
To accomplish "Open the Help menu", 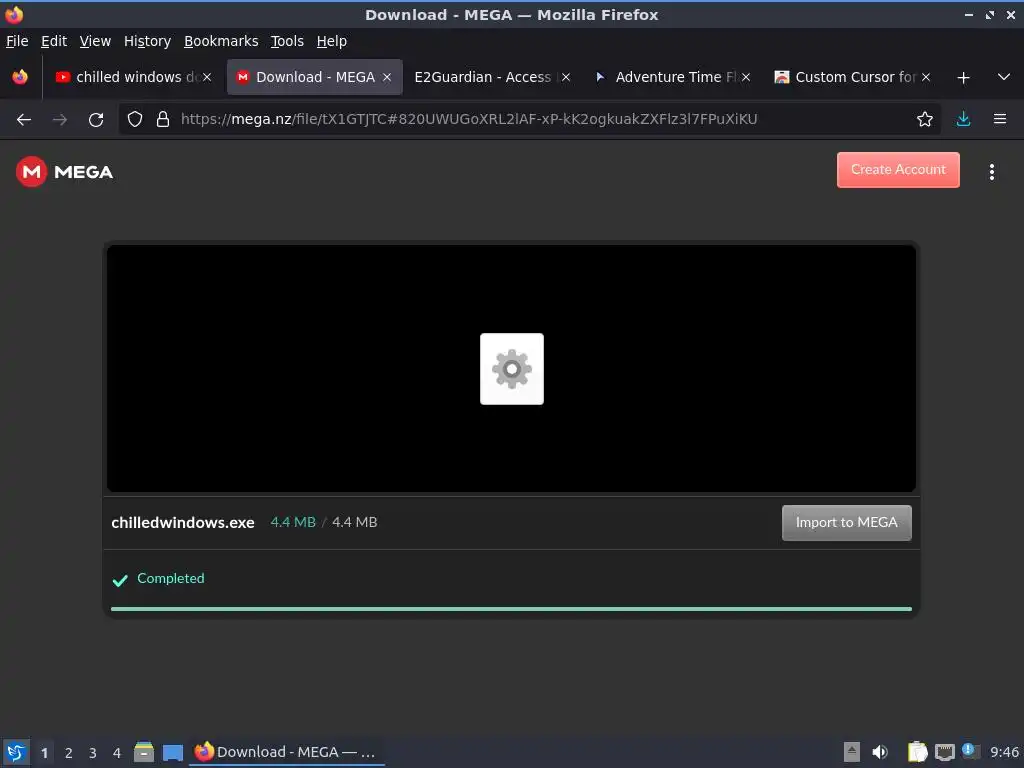I will 332,41.
